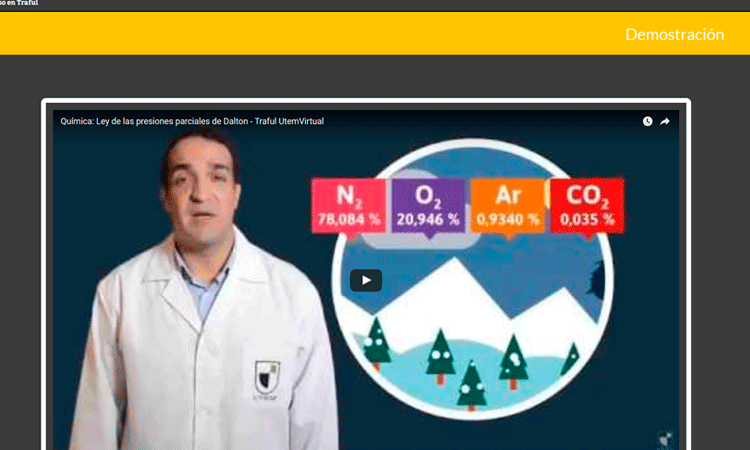Play the Dalton partial pressures video
Image resolution: width=750 pixels, height=450 pixels.
(x=366, y=280)
